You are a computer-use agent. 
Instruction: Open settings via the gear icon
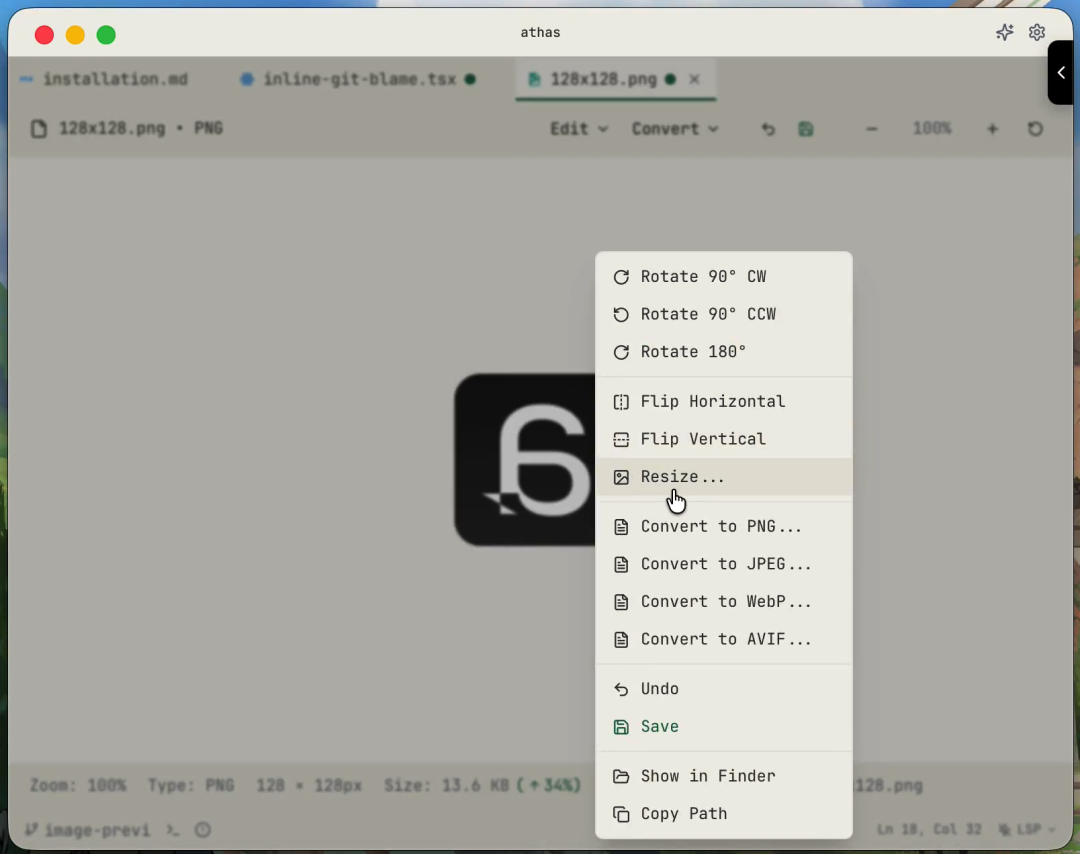(1037, 33)
